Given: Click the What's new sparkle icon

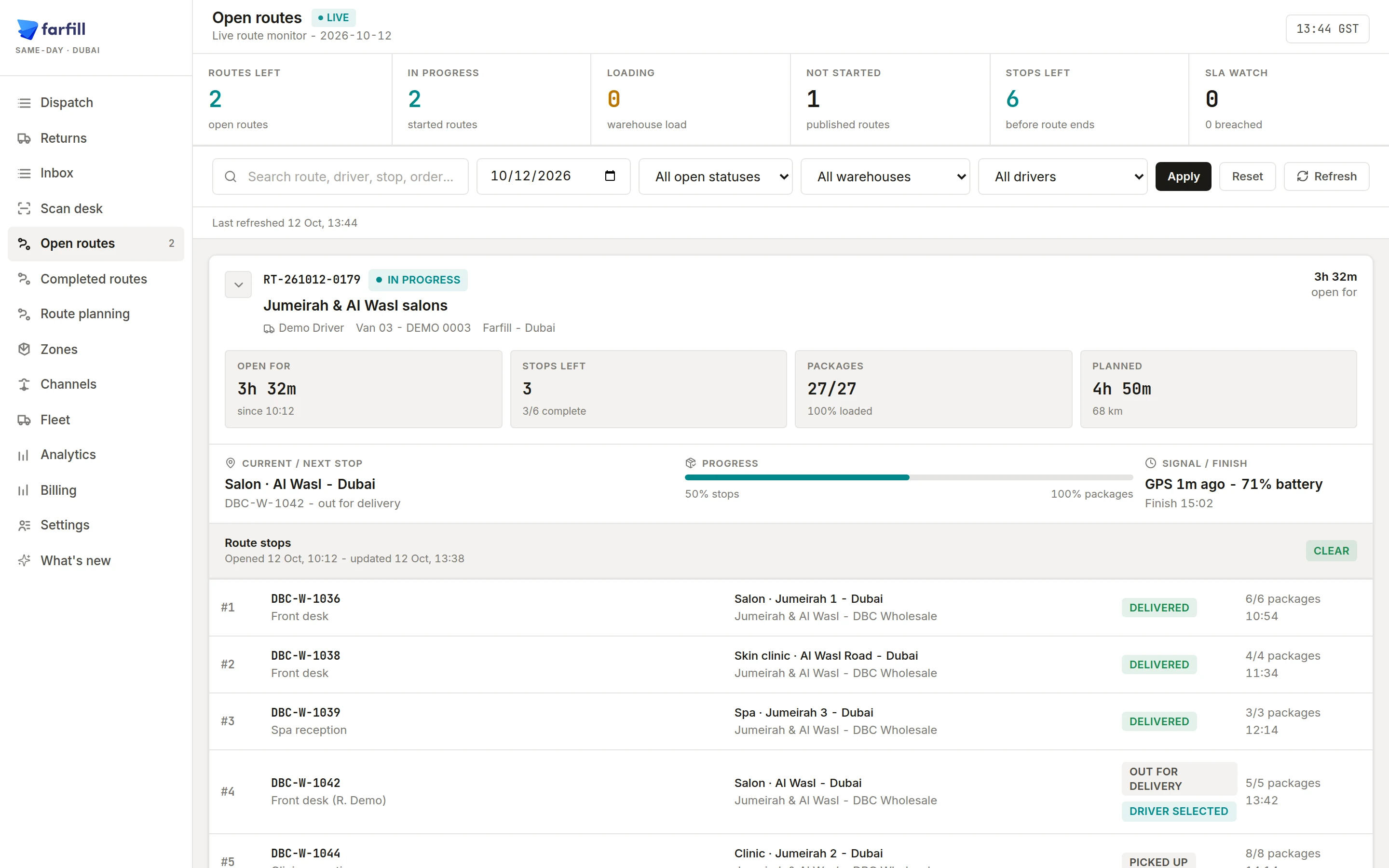Looking at the screenshot, I should click(24, 560).
